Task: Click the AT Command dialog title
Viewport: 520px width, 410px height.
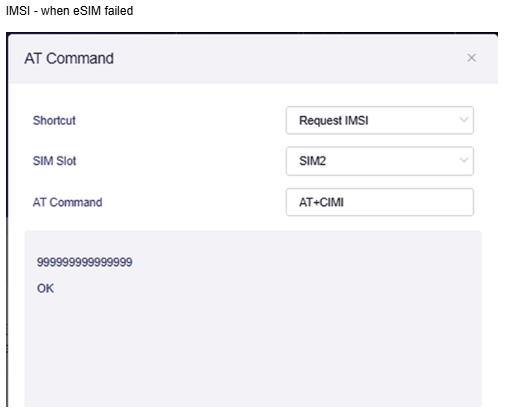Action: pos(69,58)
